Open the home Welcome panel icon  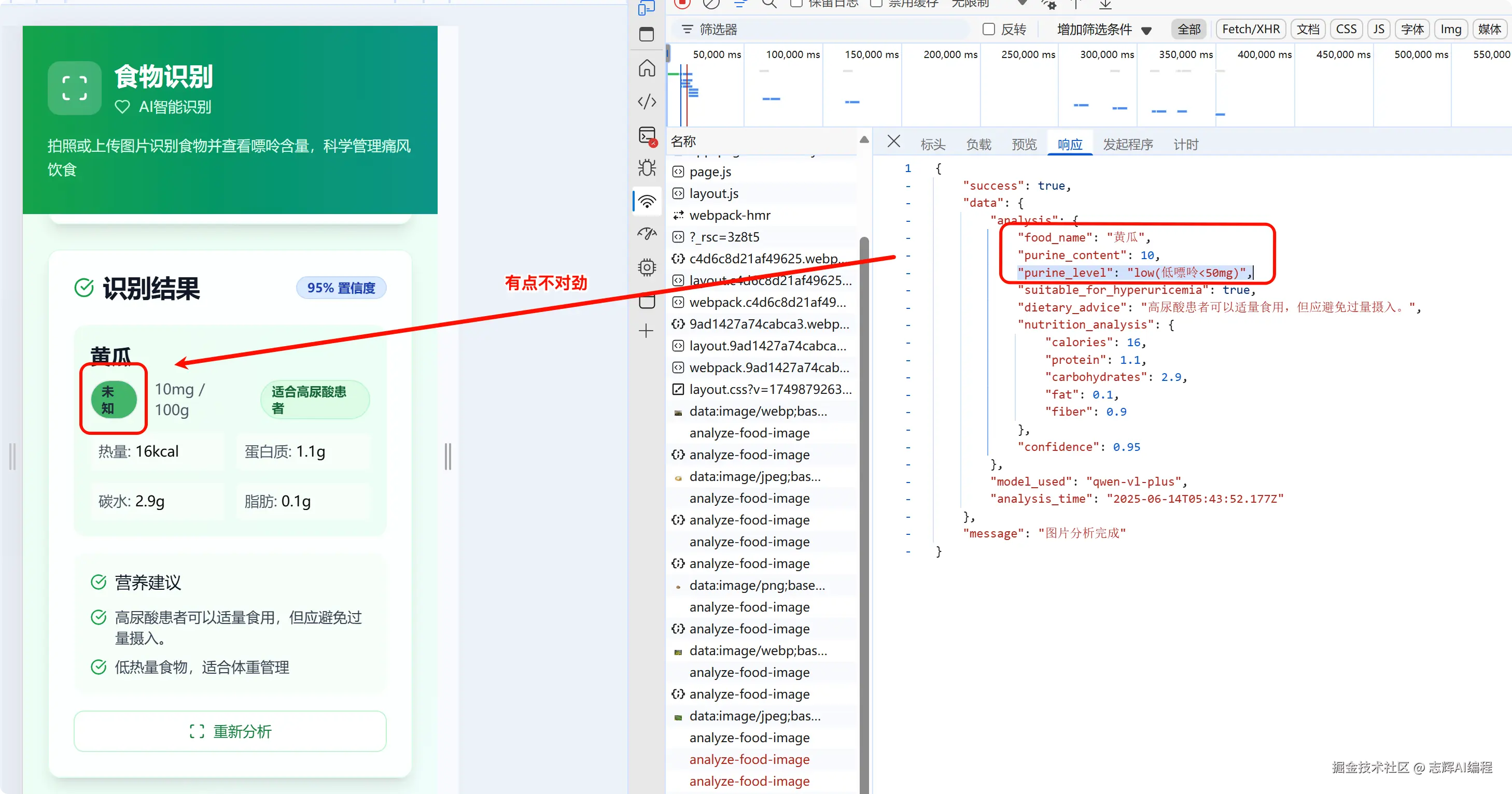(647, 68)
